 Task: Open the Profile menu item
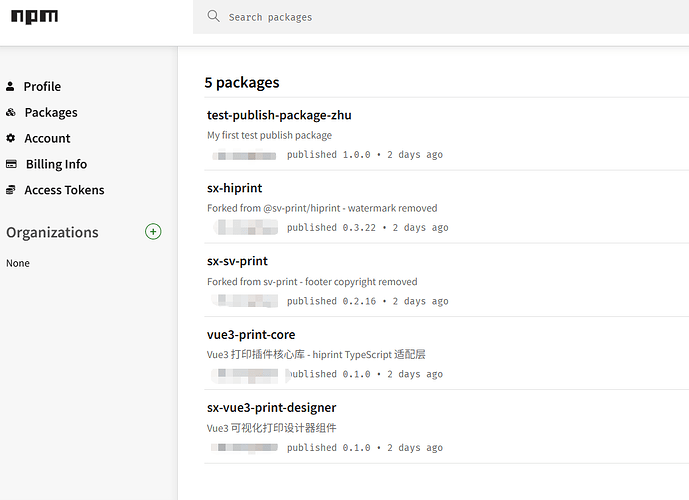(42, 87)
